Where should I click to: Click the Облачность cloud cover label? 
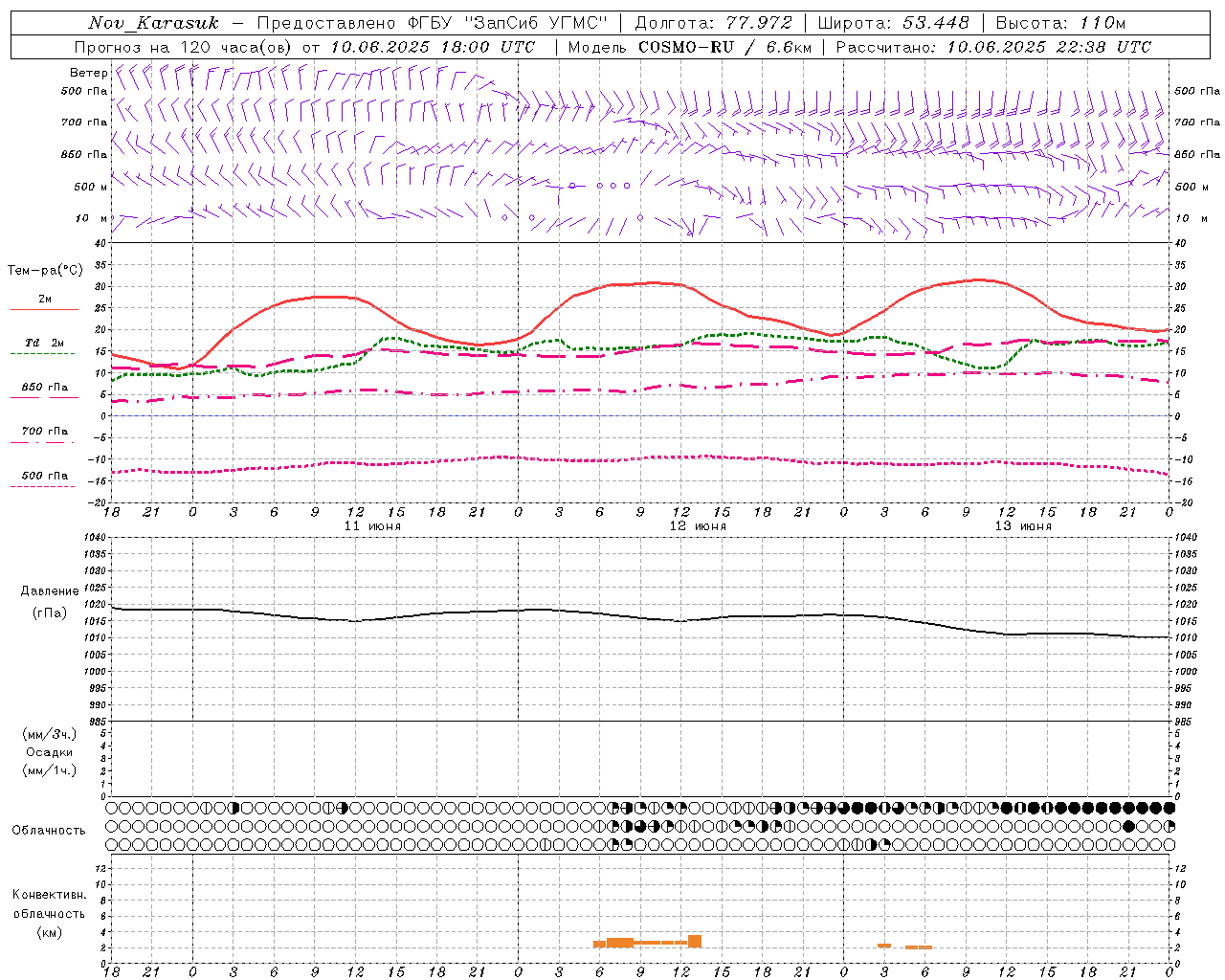[49, 830]
